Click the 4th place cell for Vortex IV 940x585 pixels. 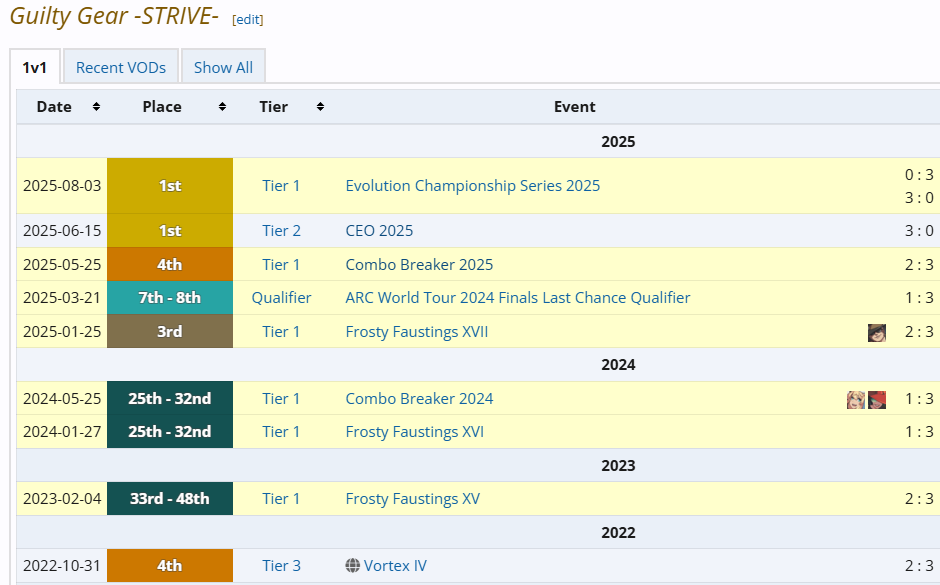[x=170, y=565]
